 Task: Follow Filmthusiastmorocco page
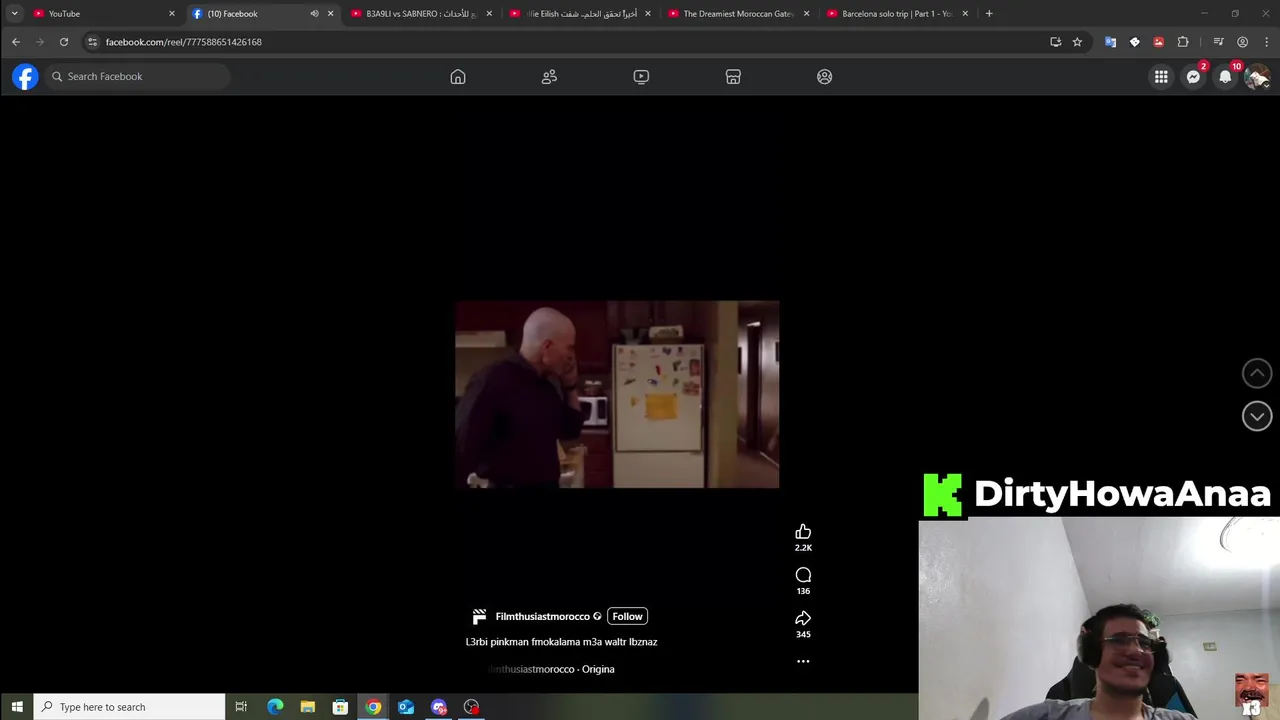tap(627, 616)
